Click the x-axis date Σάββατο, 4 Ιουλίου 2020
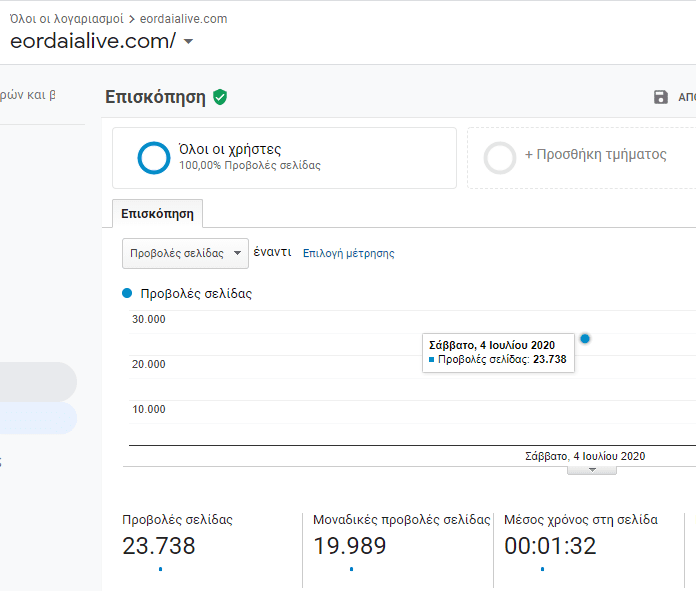 (585, 456)
